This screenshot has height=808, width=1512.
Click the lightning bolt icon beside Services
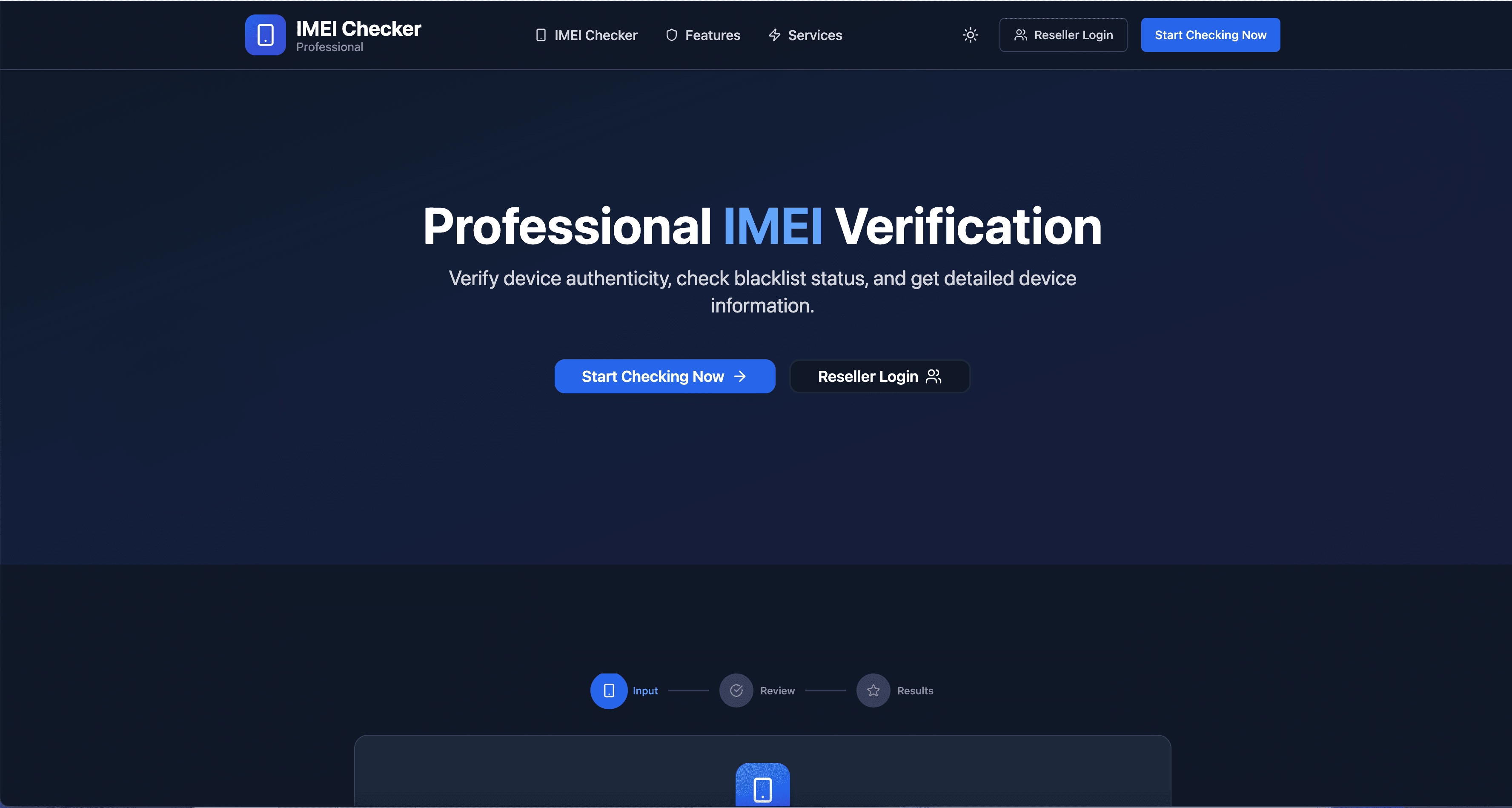774,35
